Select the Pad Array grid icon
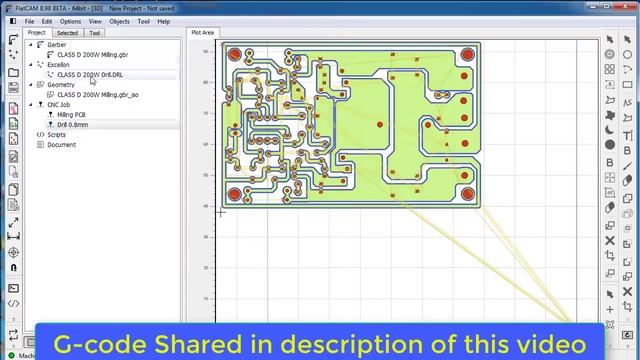The height and width of the screenshot is (360, 640). [x=609, y=69]
